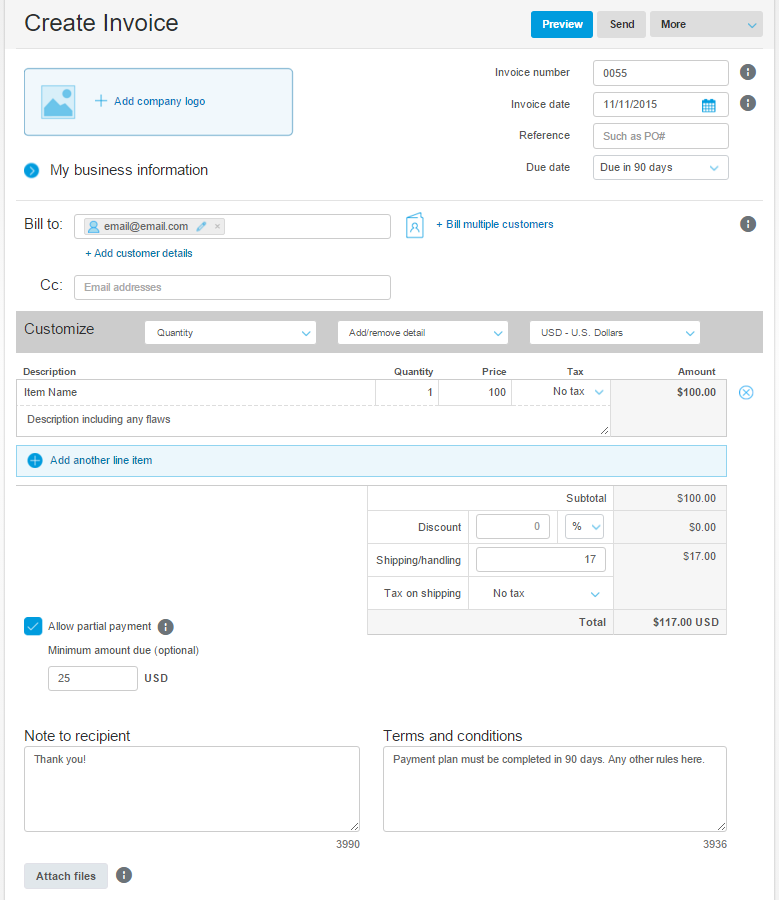Click the info icon beside Invoice number

click(747, 72)
